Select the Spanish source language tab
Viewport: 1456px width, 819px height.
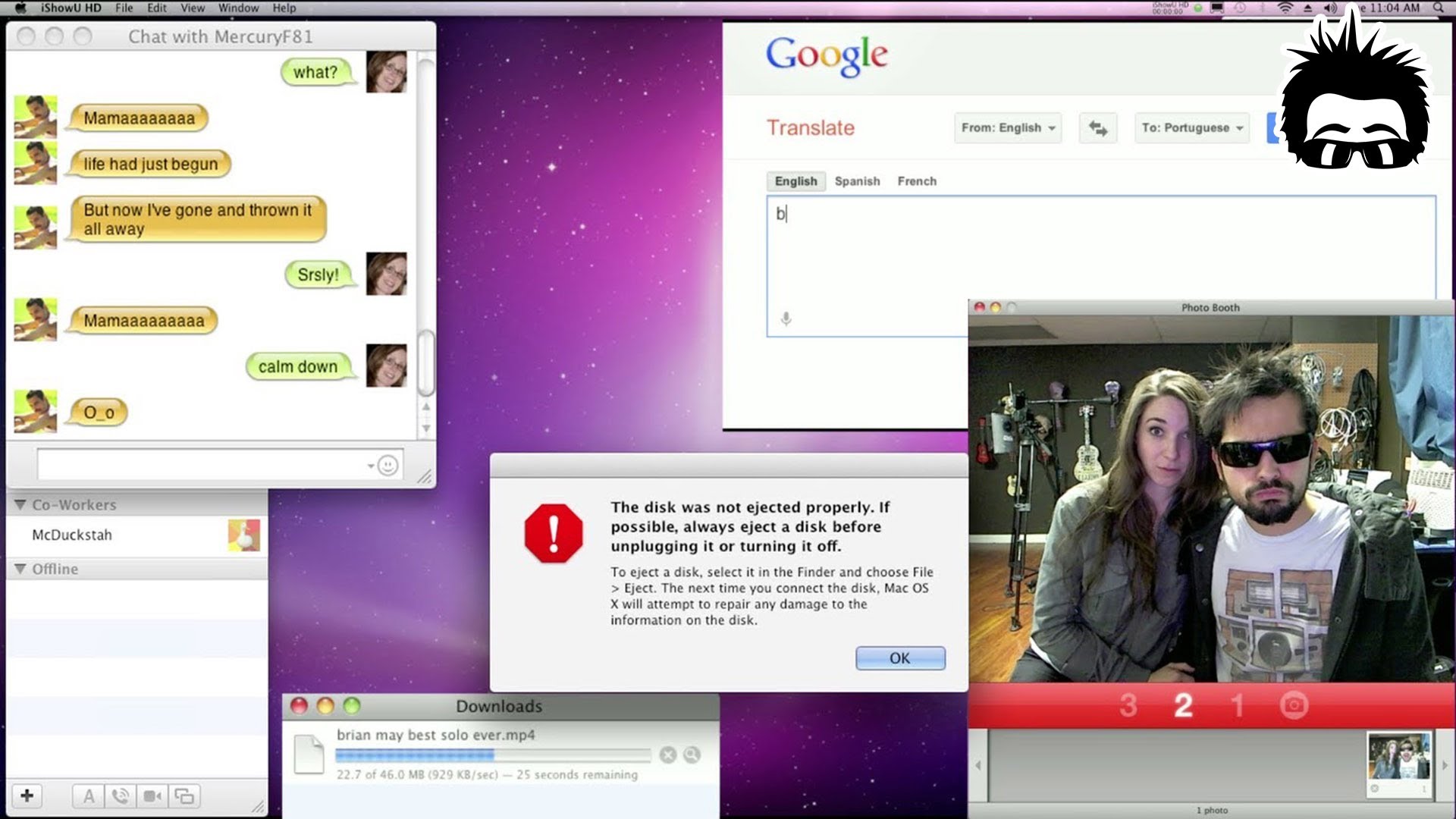pos(857,181)
